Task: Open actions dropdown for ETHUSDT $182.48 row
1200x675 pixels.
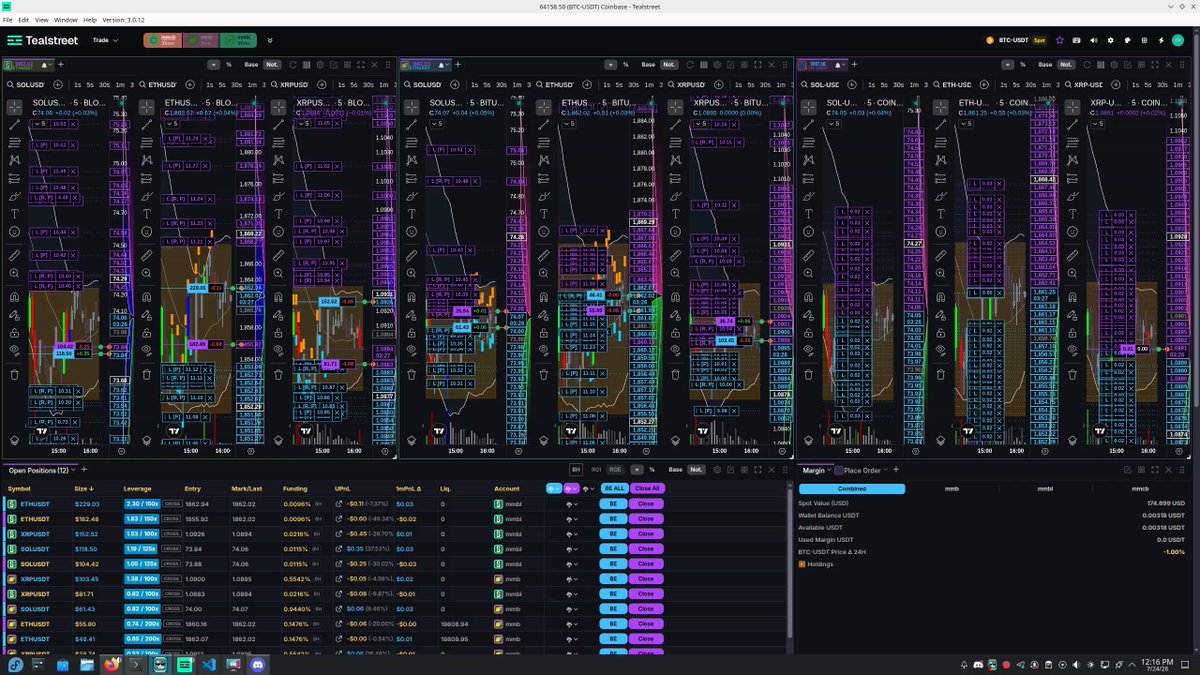Action: point(573,519)
